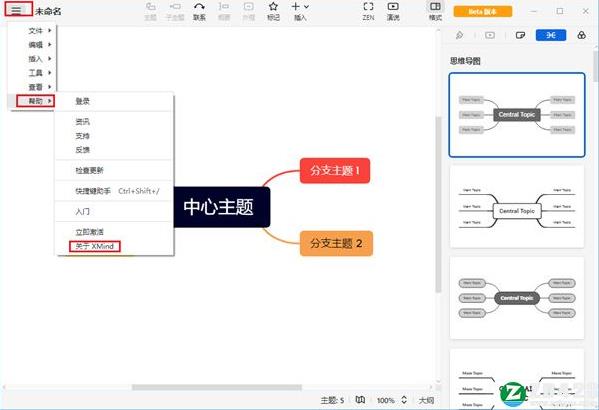Click the 主题: 5 topic count

pos(332,400)
